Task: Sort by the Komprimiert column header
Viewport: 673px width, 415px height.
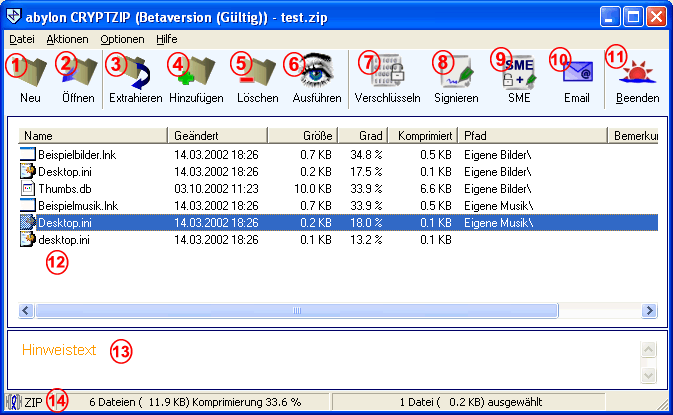Action: pyautogui.click(x=424, y=136)
